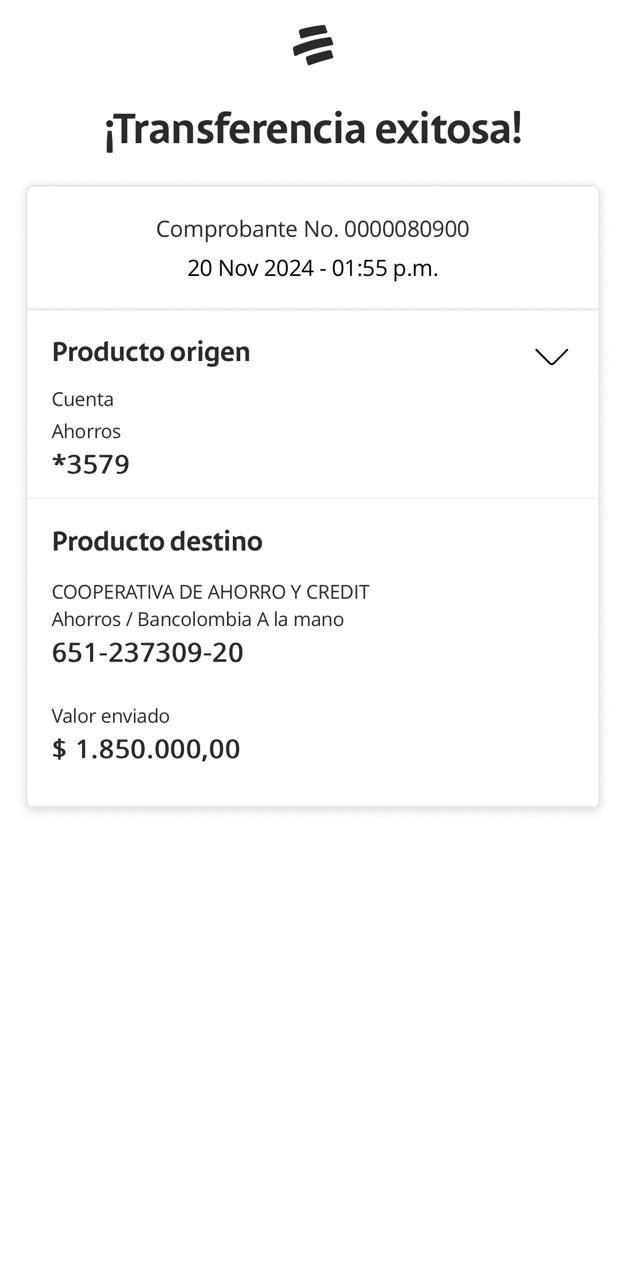Screen dimensions: 626x1280
Task: Click the word exitosa in the title
Action: coord(447,129)
